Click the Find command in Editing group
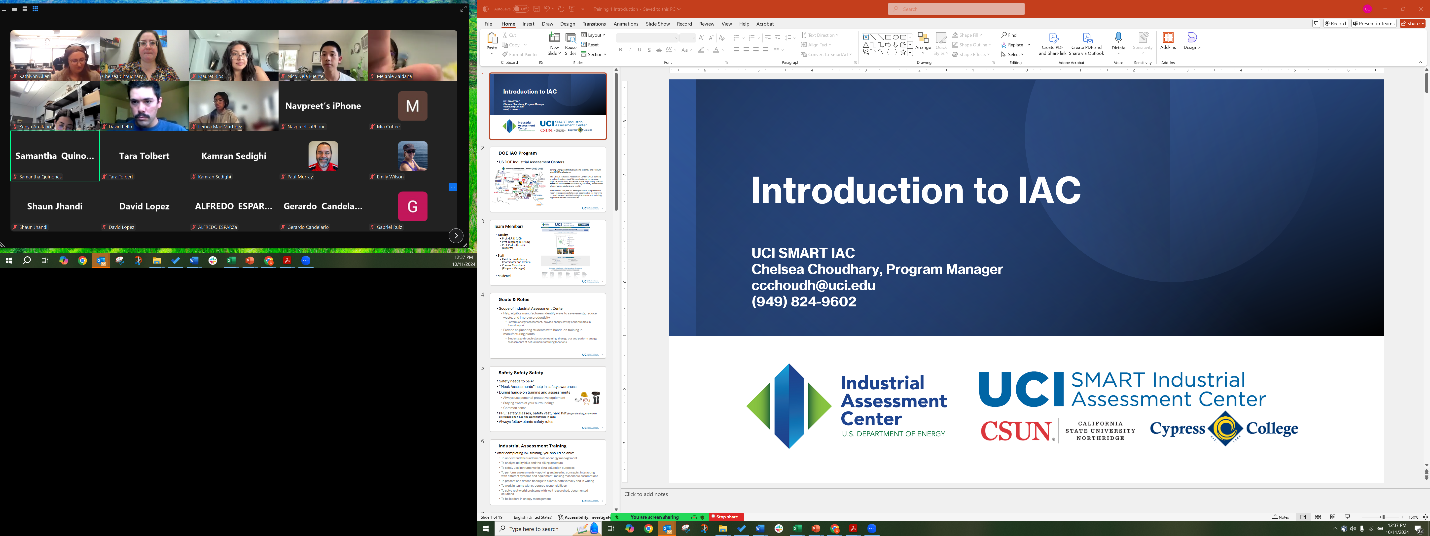1430x536 pixels. (1009, 35)
